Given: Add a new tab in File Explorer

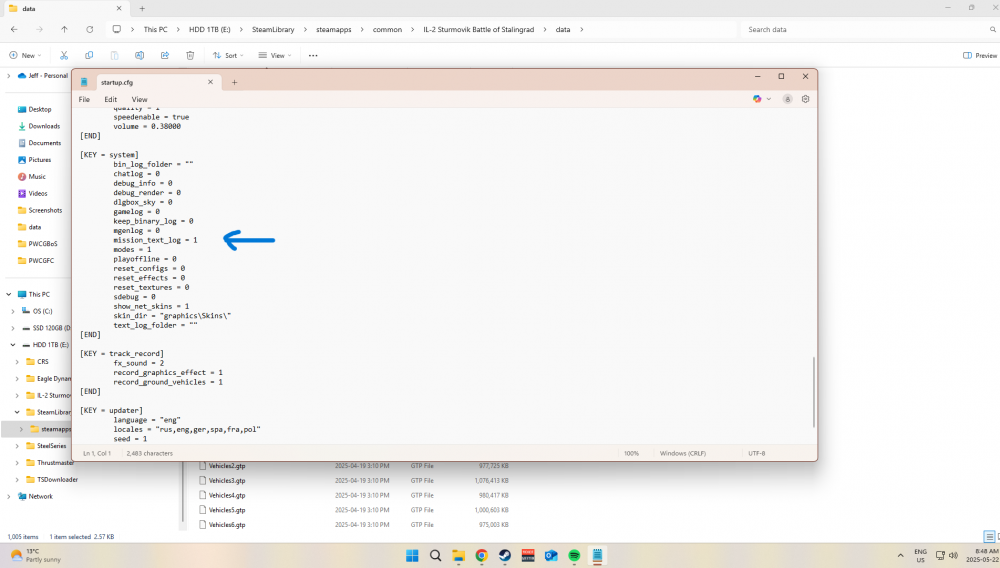Looking at the screenshot, I should pyautogui.click(x=142, y=9).
